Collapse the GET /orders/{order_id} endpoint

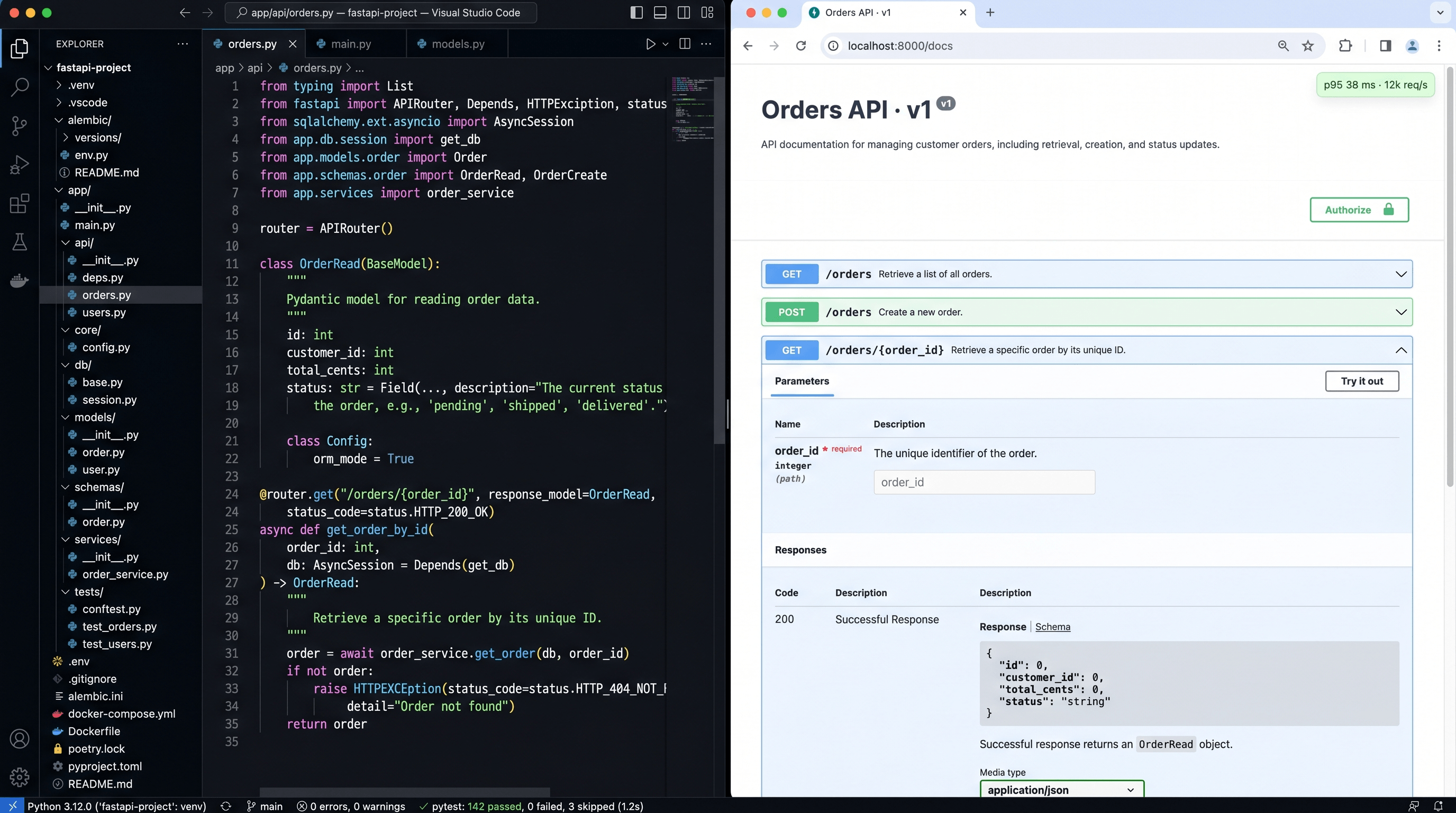(x=1086, y=350)
